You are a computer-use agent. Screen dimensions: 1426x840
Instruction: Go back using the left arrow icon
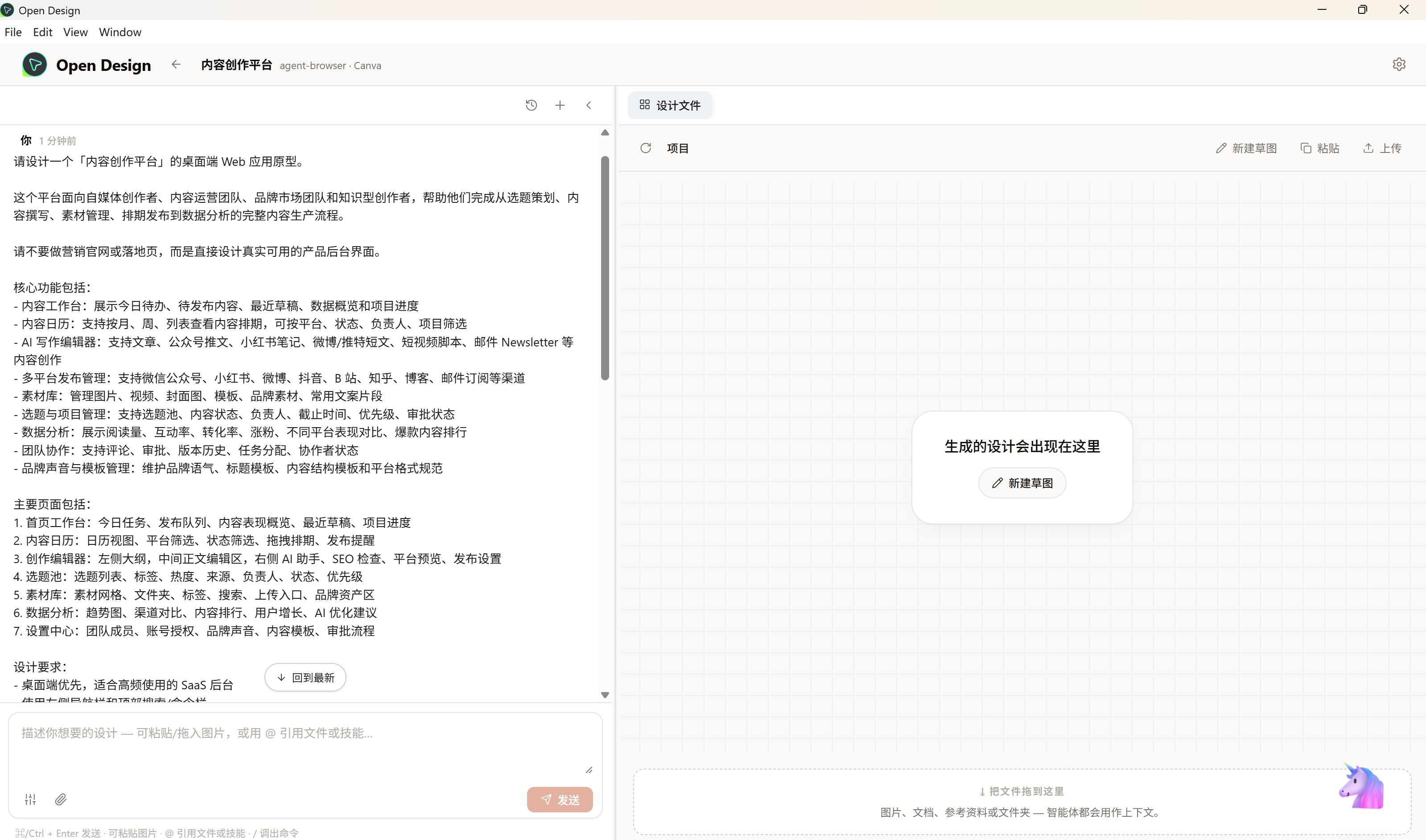point(176,65)
